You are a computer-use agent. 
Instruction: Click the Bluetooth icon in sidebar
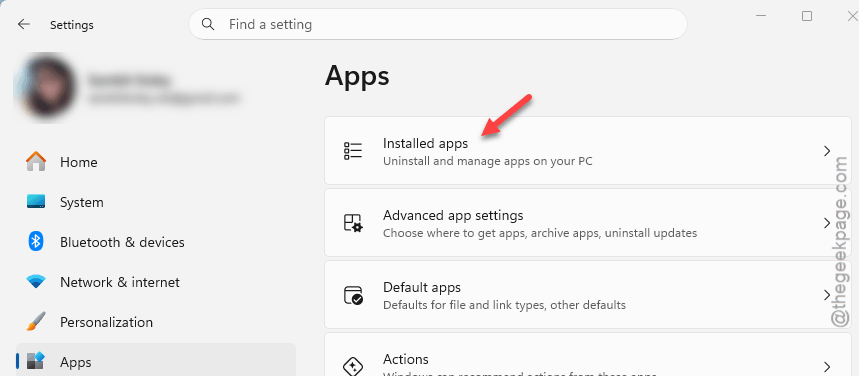pyautogui.click(x=36, y=242)
